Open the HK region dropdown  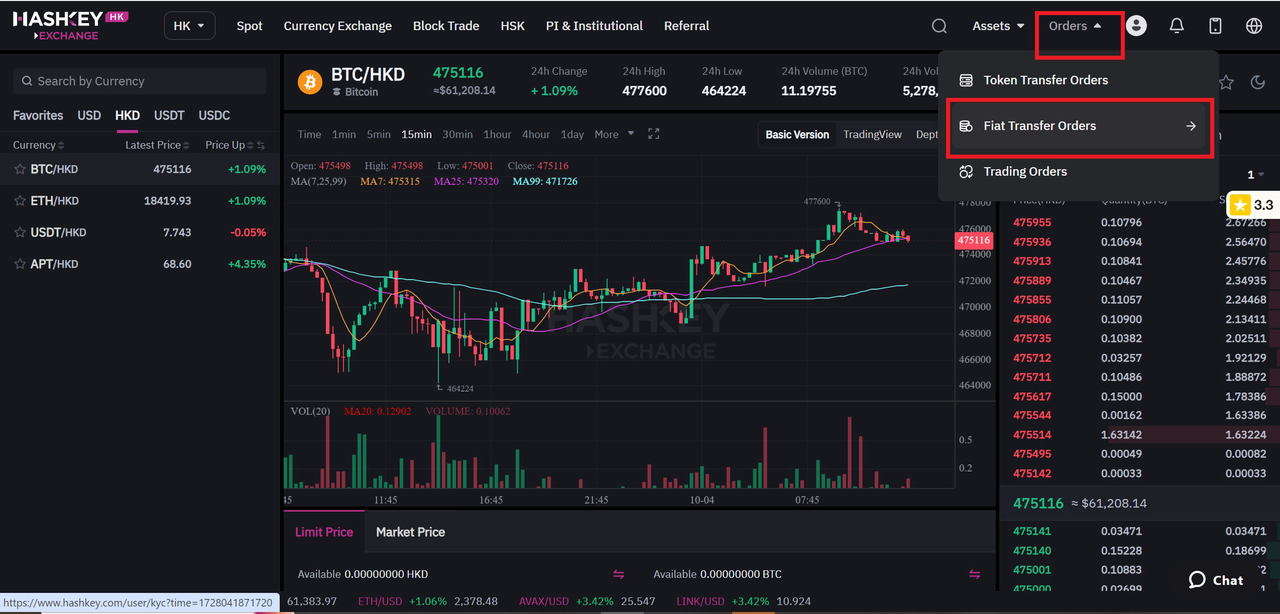189,26
